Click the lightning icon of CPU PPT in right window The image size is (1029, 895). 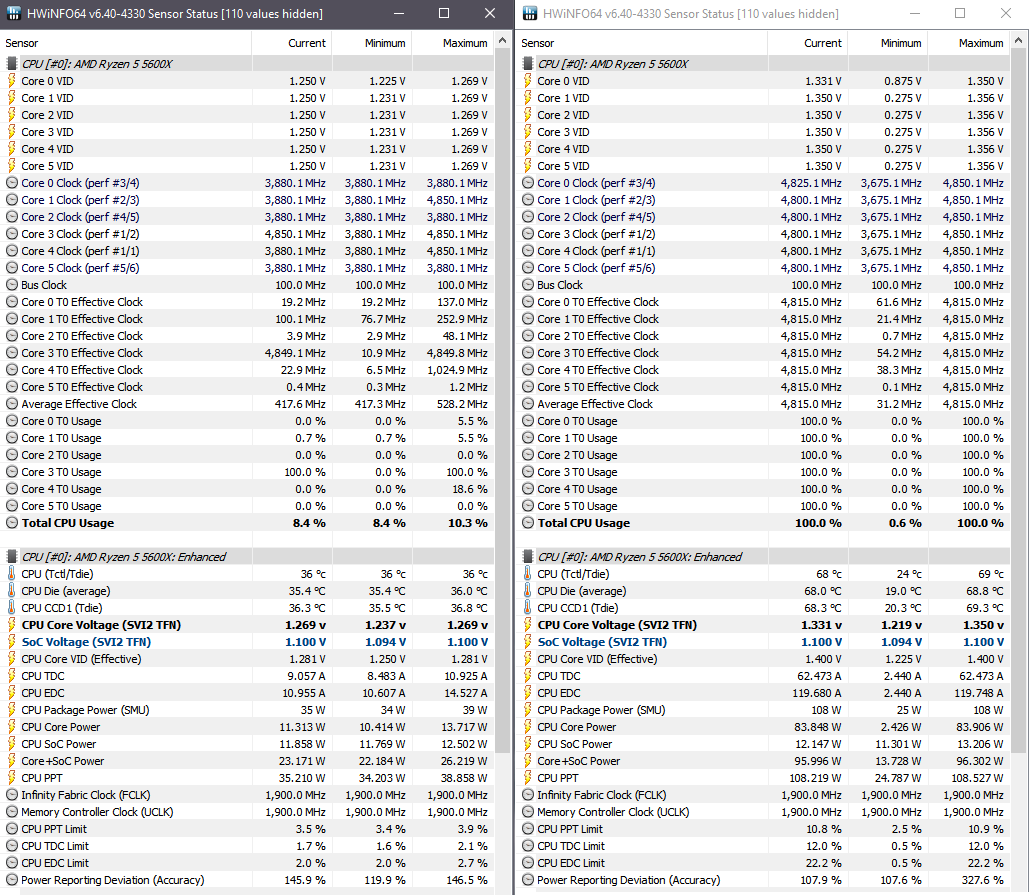528,778
